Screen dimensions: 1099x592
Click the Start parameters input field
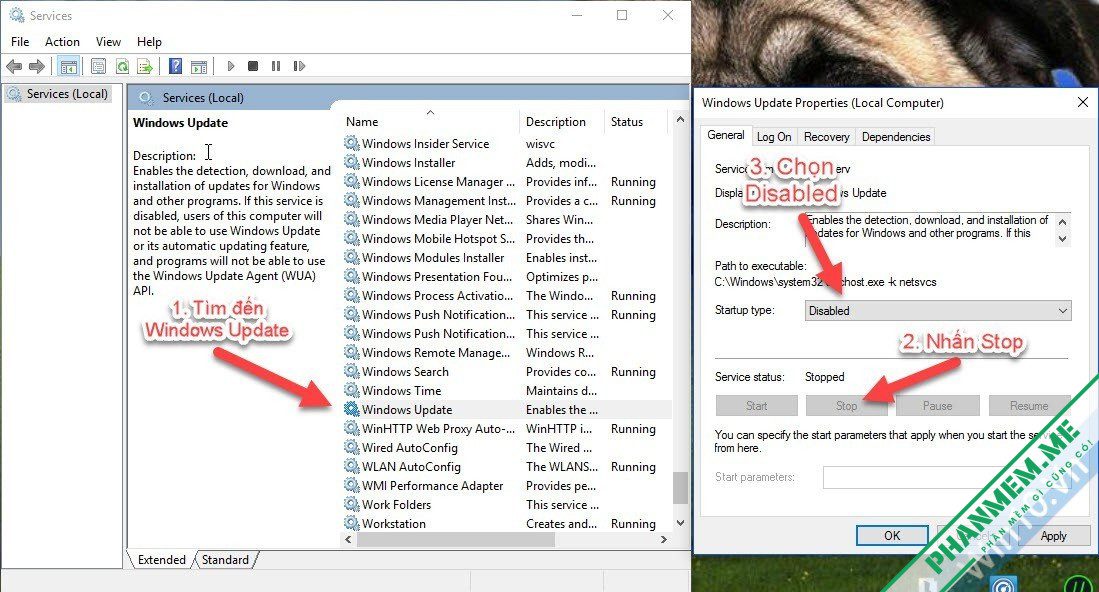(945, 477)
